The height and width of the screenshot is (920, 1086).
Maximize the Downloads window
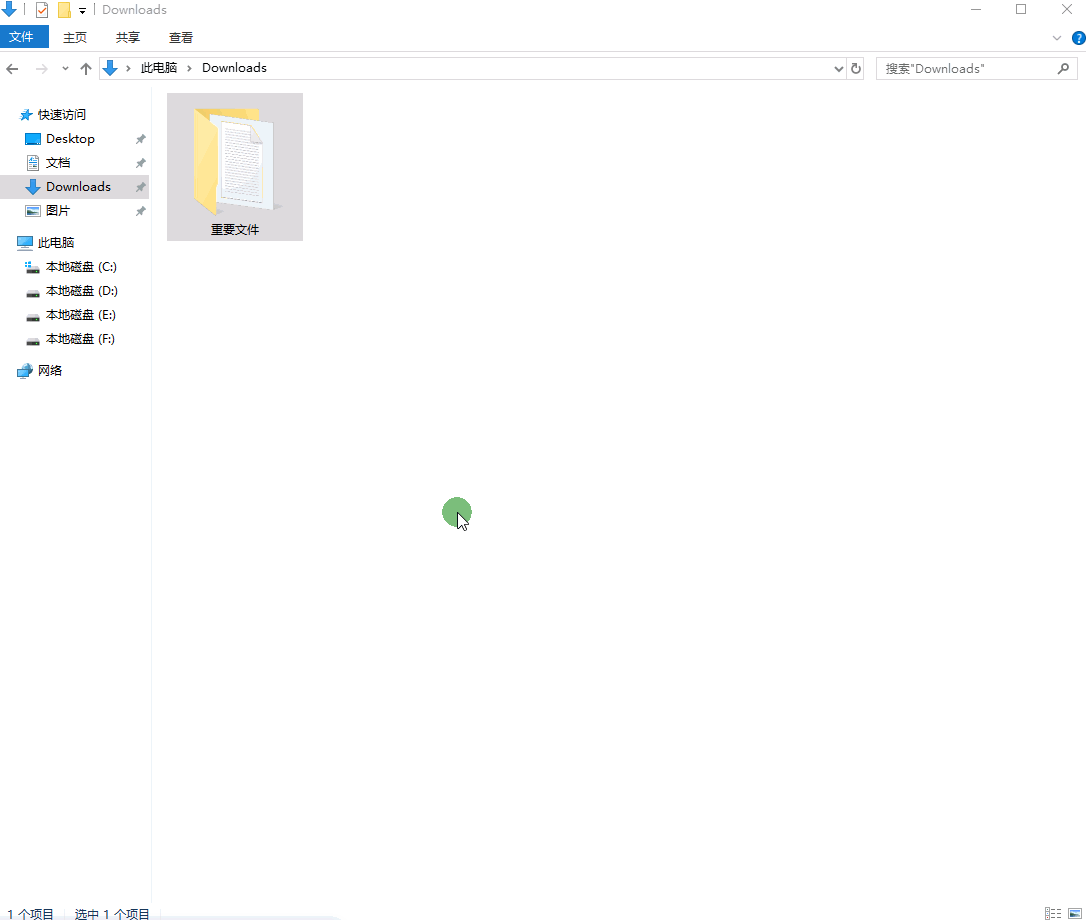[x=1021, y=10]
